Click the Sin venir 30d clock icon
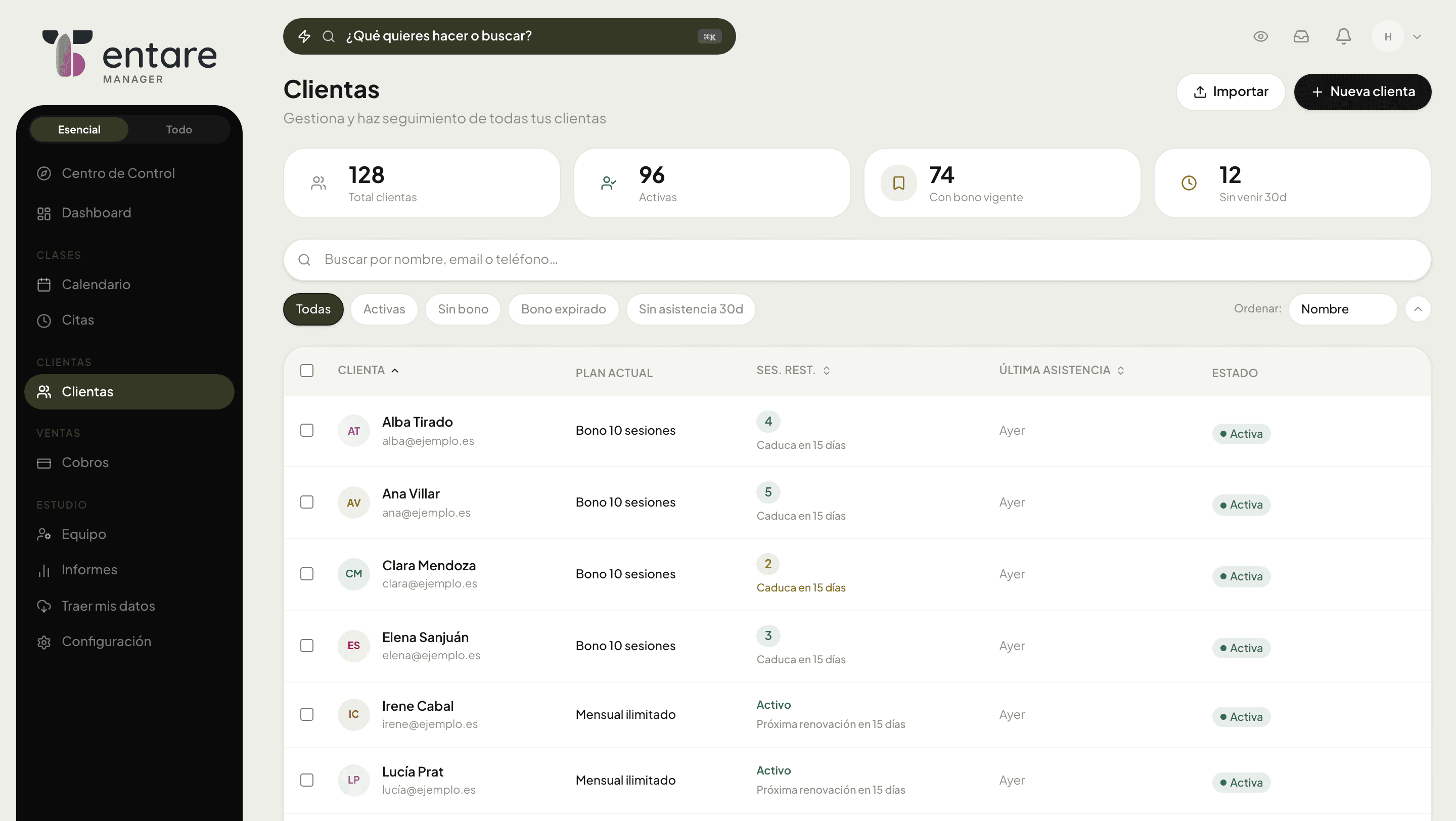Viewport: 1456px width, 821px height. [1189, 183]
